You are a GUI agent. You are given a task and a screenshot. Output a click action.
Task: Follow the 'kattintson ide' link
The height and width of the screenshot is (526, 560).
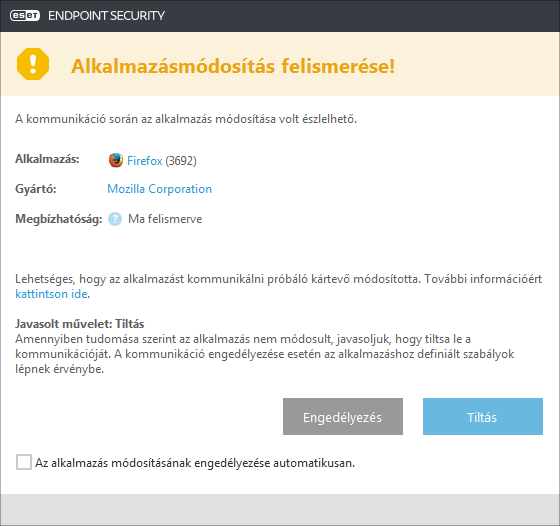(51, 294)
